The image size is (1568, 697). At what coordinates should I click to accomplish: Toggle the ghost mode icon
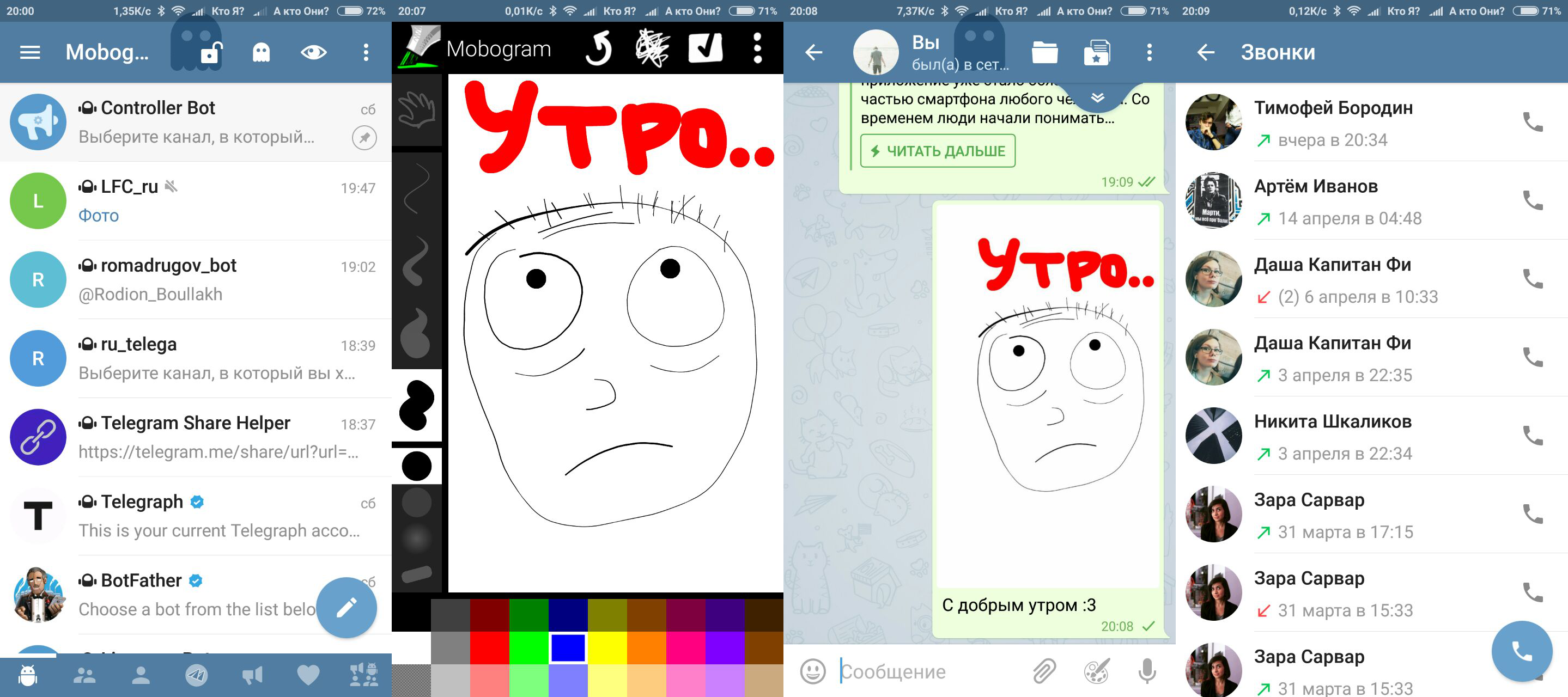click(261, 52)
